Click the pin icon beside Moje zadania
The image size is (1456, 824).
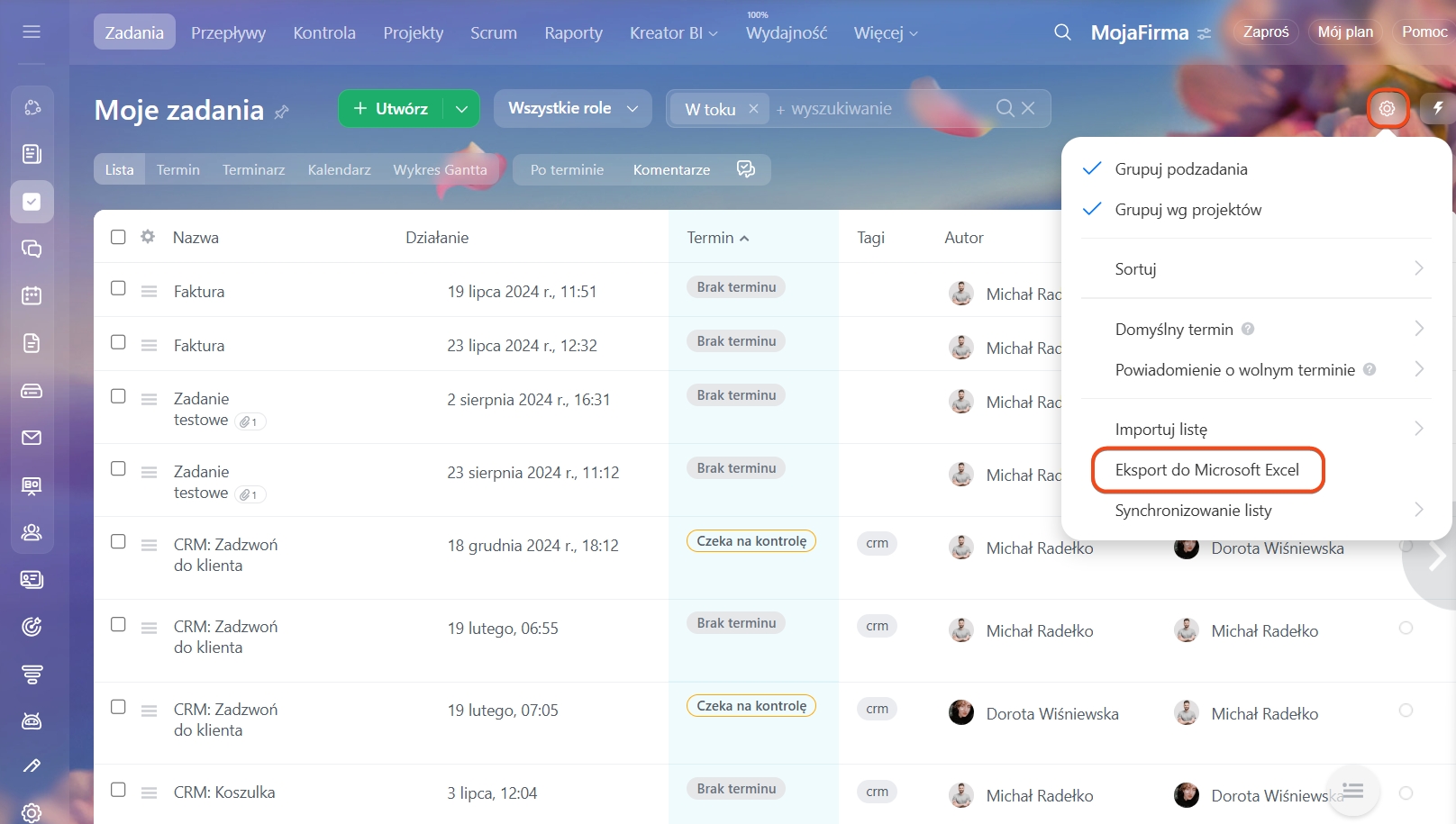click(282, 112)
